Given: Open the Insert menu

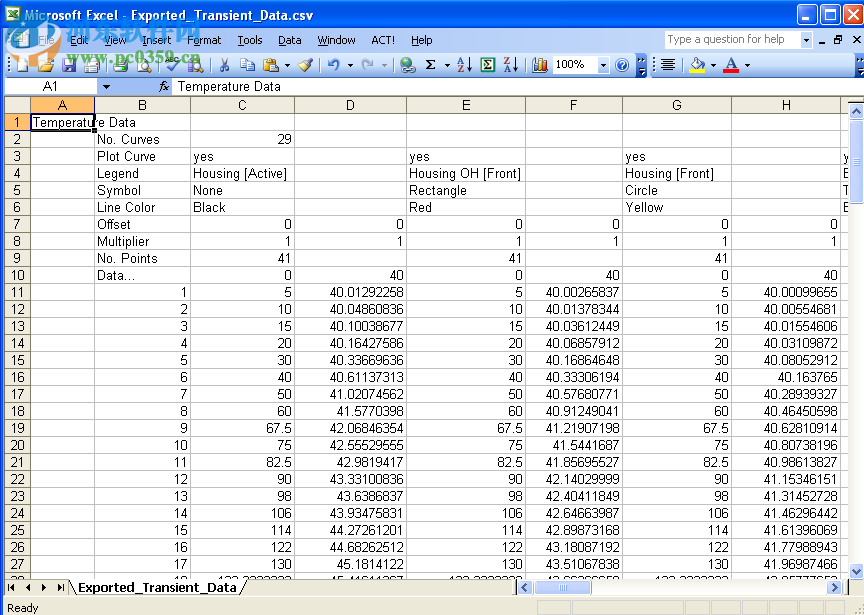Looking at the screenshot, I should [x=156, y=40].
